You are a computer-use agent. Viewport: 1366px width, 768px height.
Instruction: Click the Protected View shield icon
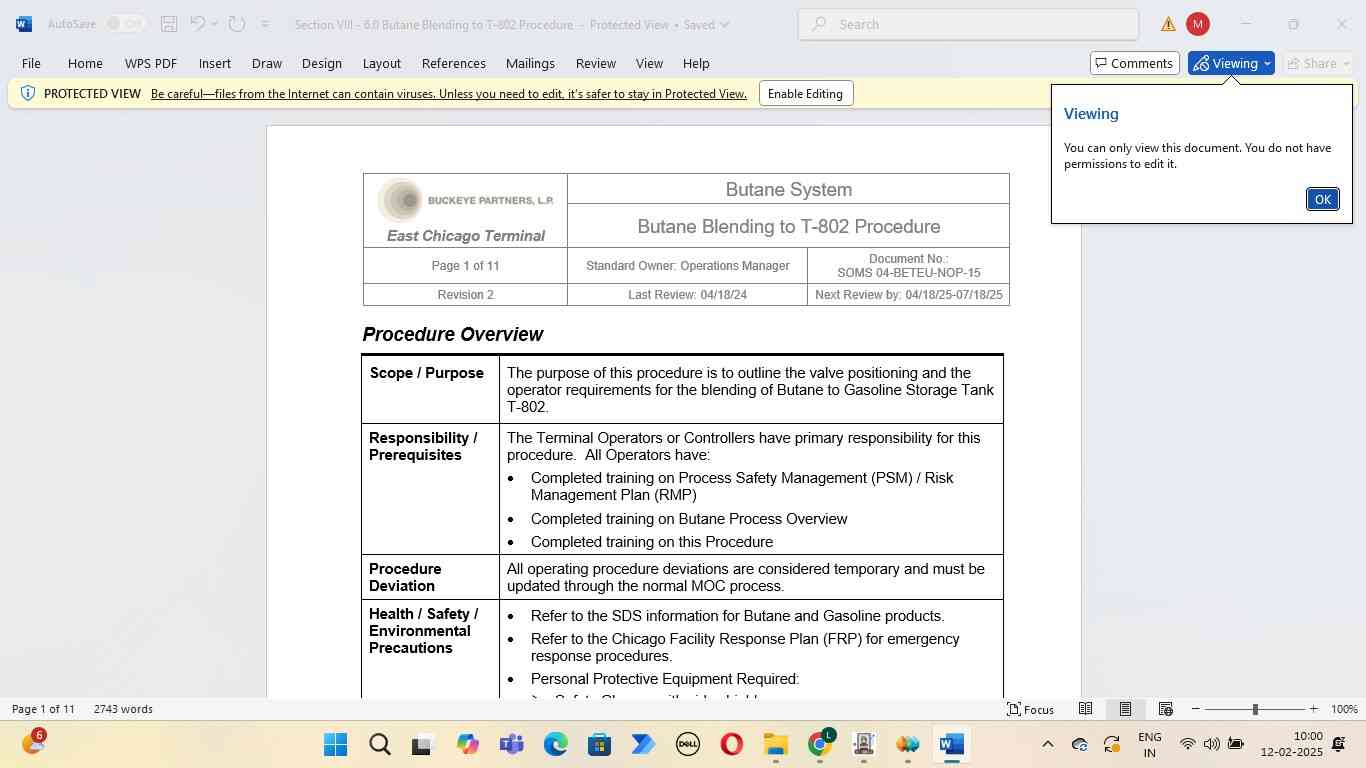coord(28,93)
